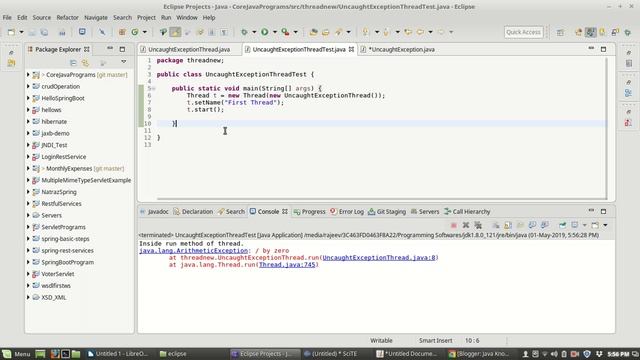Click the Scroll Lock icon in Console toolbar
The height and width of the screenshot is (360, 640).
point(508,225)
